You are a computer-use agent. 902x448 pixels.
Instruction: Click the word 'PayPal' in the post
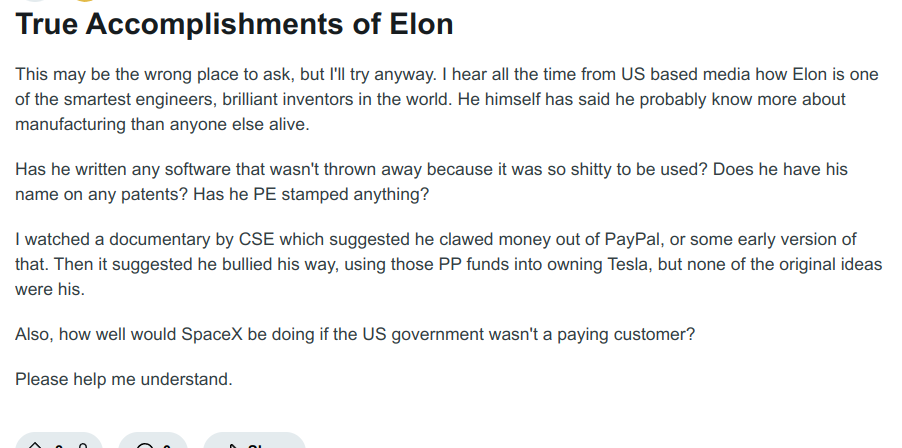point(632,239)
